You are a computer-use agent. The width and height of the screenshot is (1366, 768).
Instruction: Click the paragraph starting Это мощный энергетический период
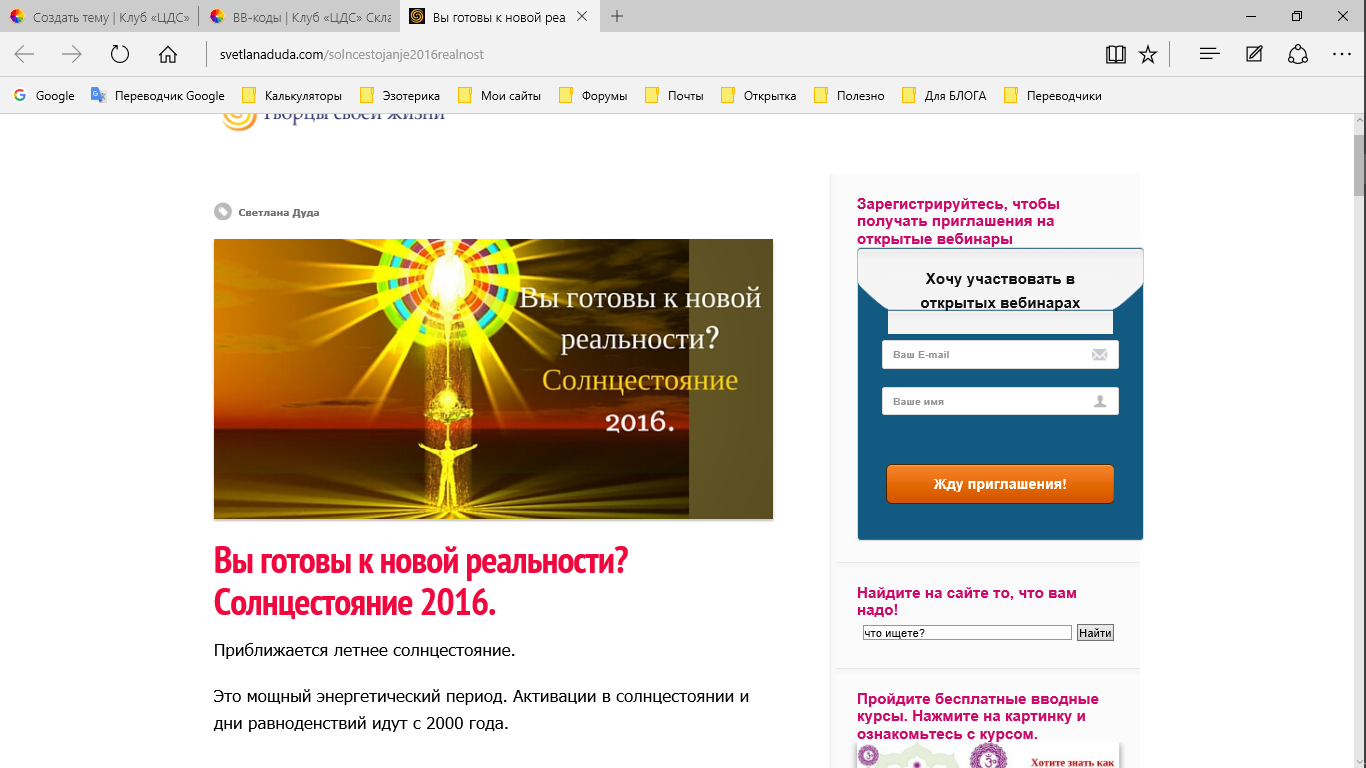pos(482,709)
